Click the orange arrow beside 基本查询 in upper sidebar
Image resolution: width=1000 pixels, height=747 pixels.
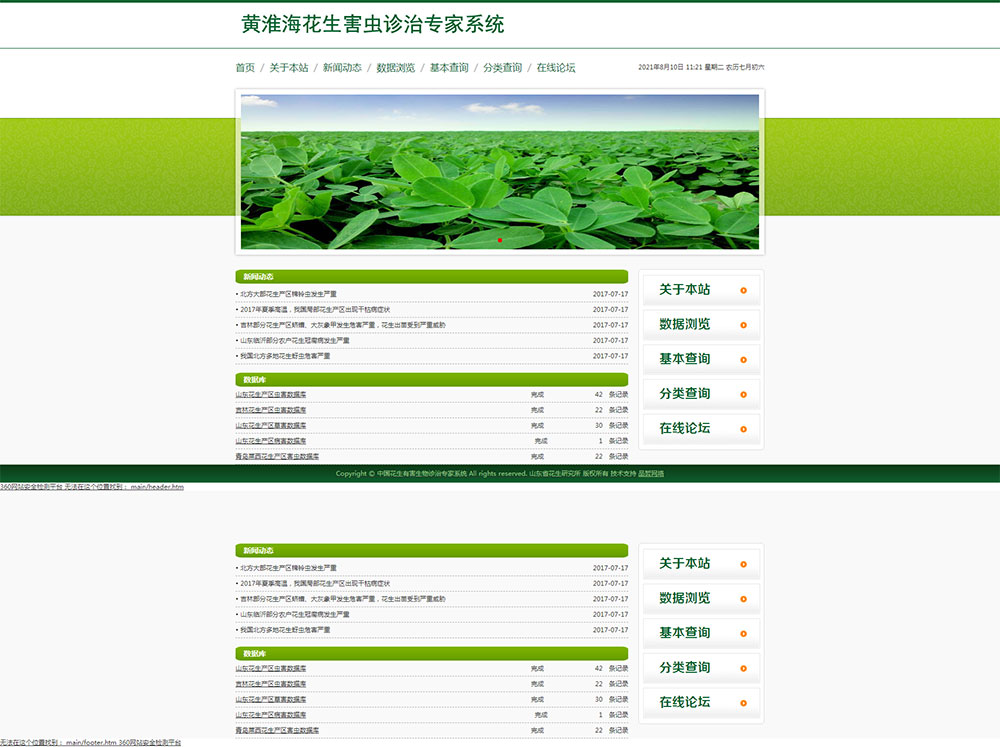click(743, 360)
